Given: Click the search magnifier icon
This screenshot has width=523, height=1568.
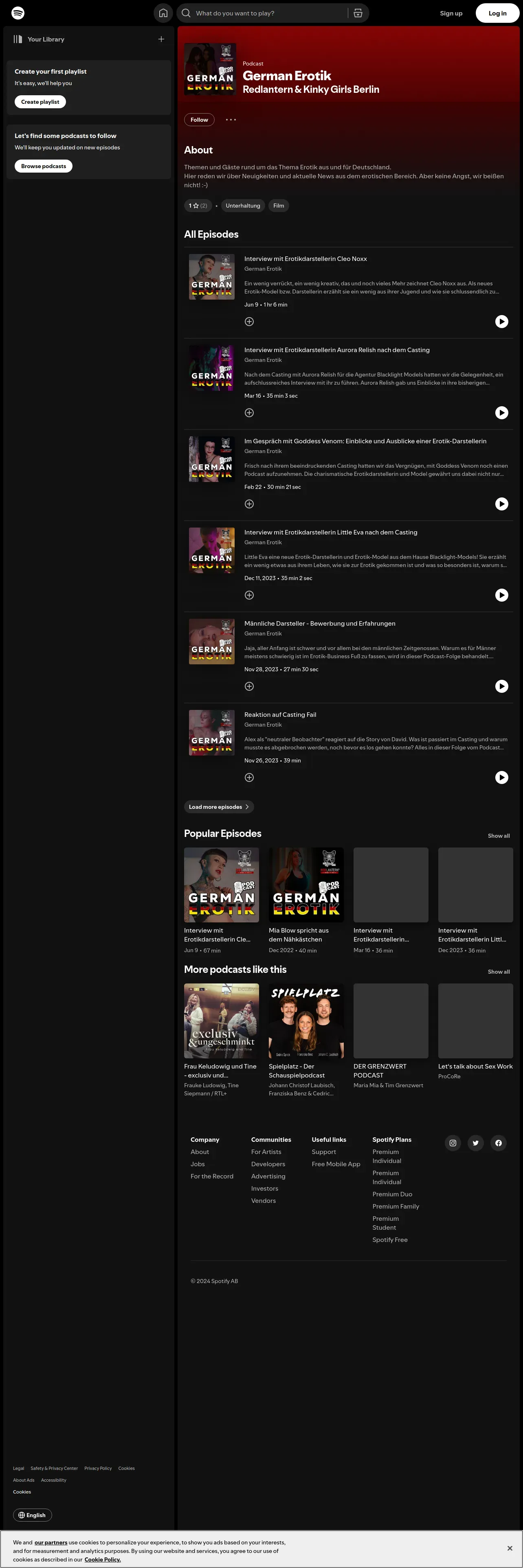Looking at the screenshot, I should click(x=186, y=13).
